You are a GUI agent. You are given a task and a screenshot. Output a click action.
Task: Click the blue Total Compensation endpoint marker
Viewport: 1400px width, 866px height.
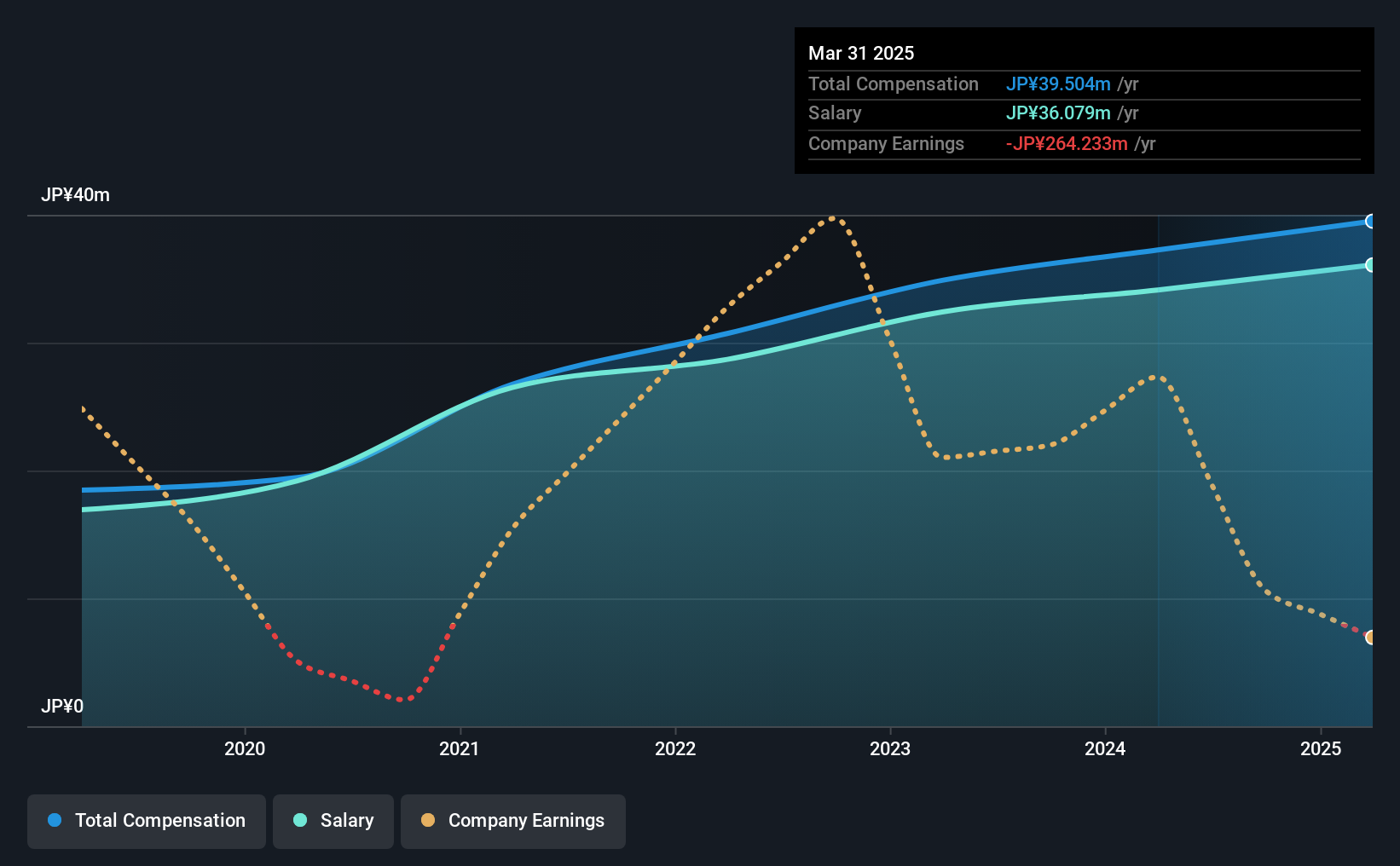pyautogui.click(x=1370, y=222)
